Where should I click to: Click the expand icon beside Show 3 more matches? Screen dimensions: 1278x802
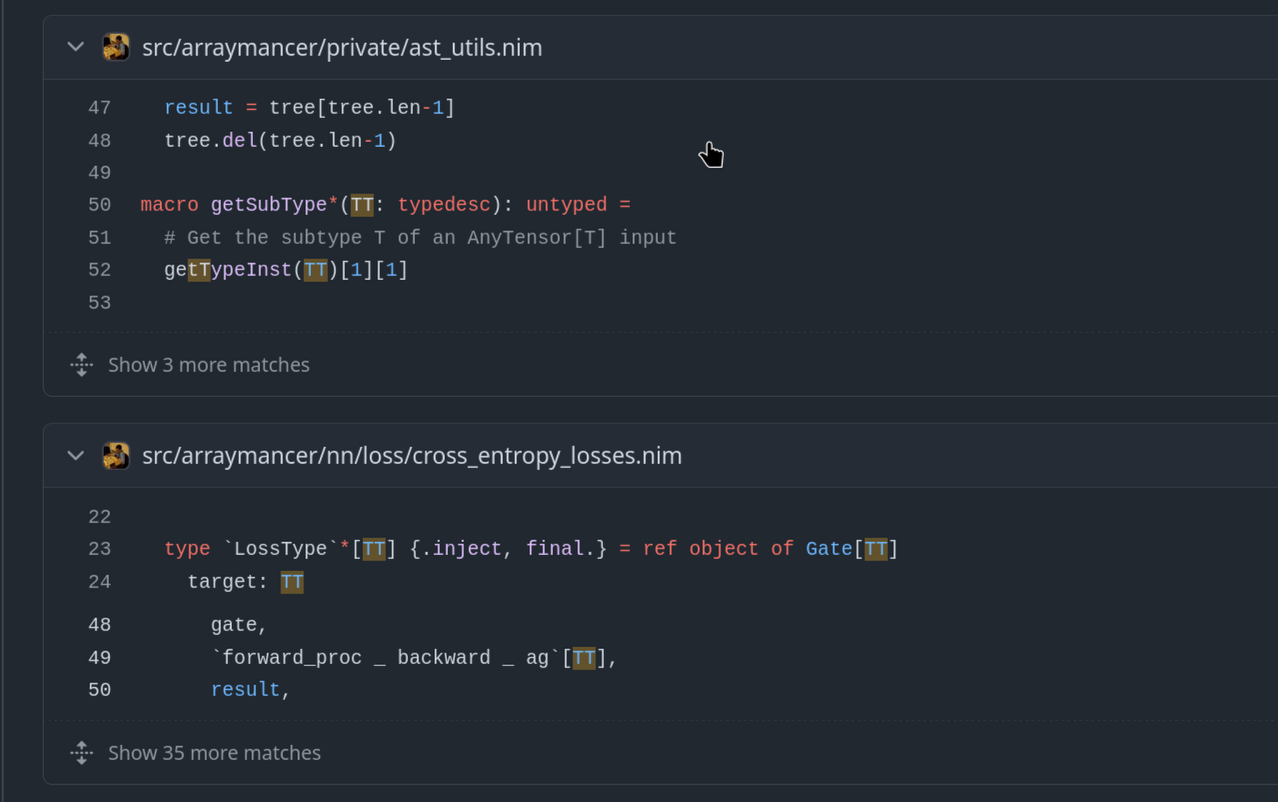point(82,365)
